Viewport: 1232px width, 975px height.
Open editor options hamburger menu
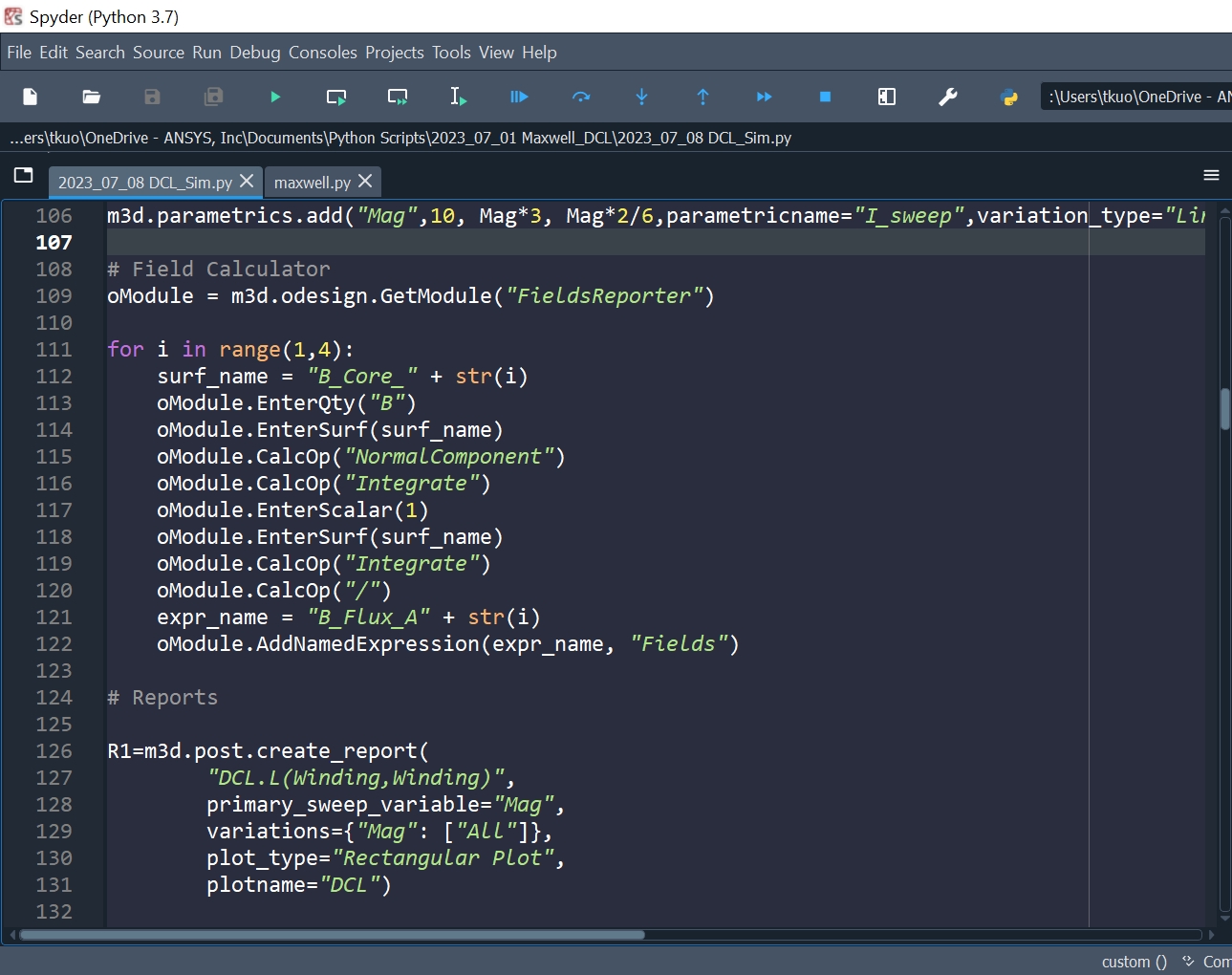click(1211, 175)
